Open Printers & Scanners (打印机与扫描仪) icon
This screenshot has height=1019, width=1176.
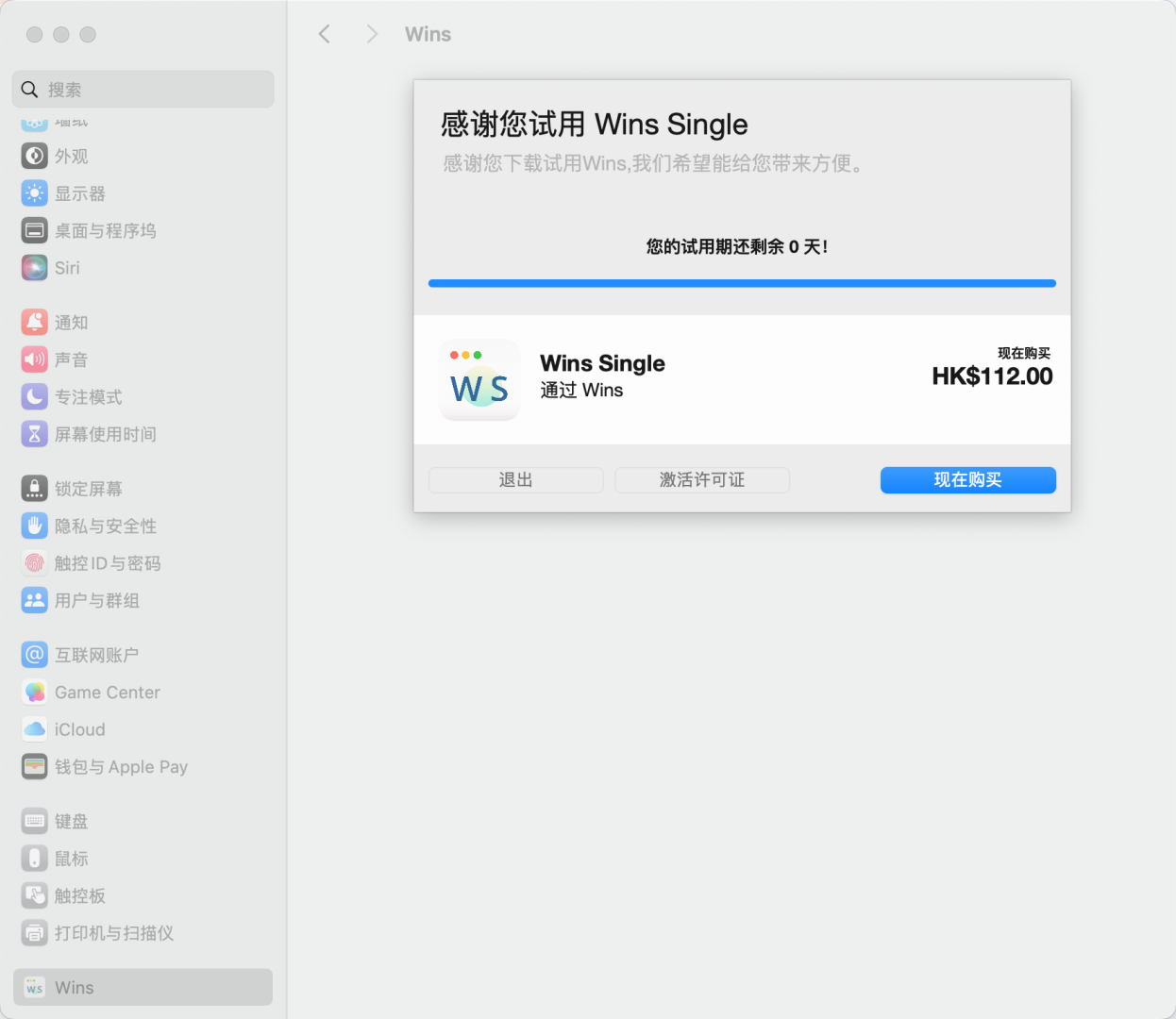35,933
